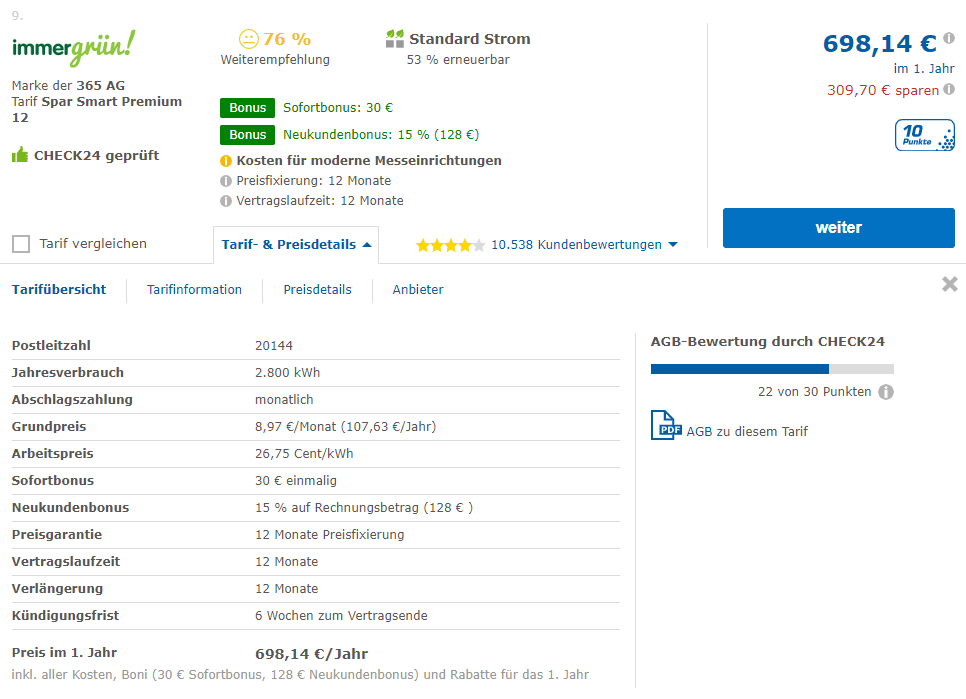This screenshot has width=966, height=699.
Task: Click the orange Messeinrichtungen warning icon
Action: pos(226,161)
